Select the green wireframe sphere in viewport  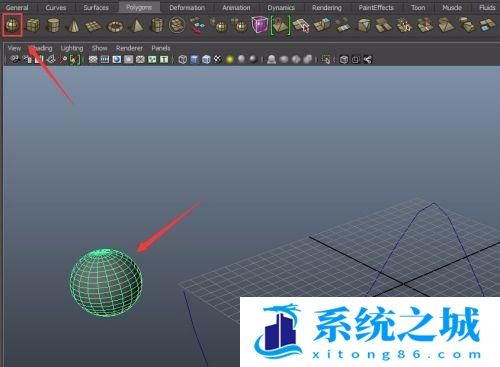click(x=106, y=282)
